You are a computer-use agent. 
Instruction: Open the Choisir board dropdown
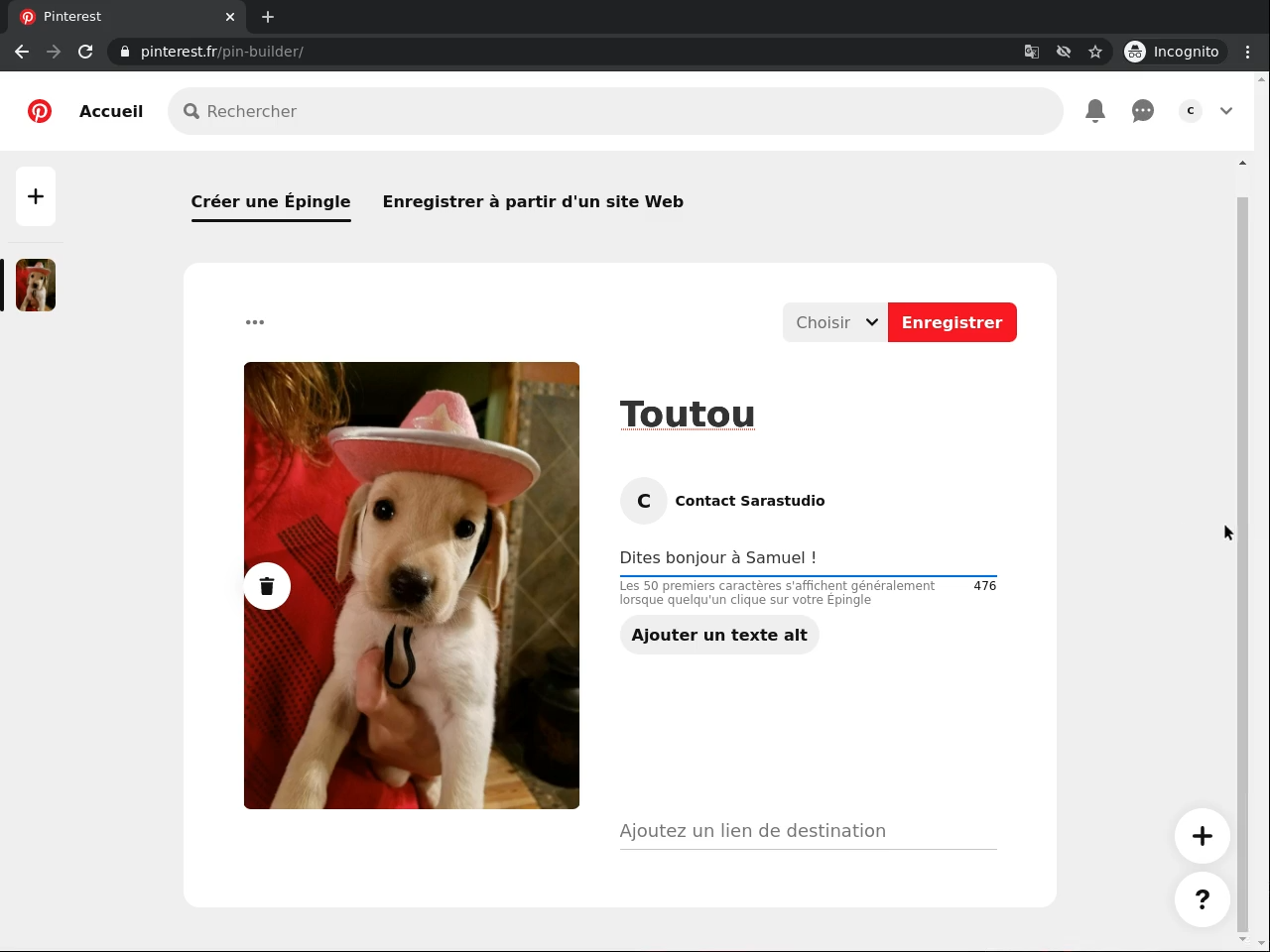835,322
